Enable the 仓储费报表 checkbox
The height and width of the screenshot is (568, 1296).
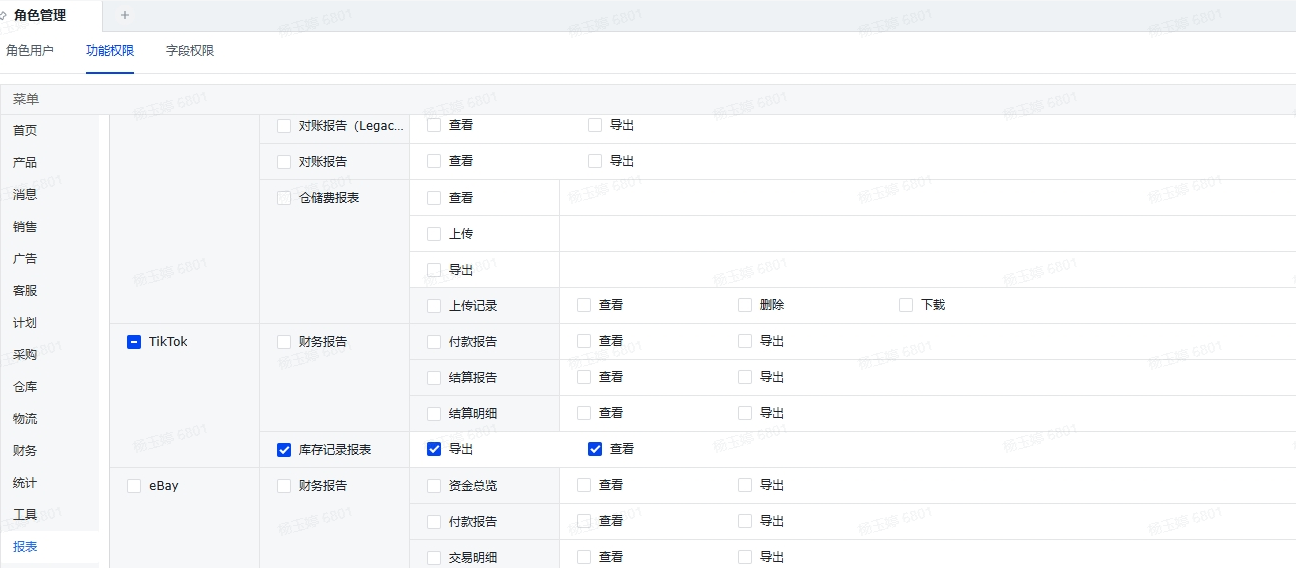tap(284, 198)
